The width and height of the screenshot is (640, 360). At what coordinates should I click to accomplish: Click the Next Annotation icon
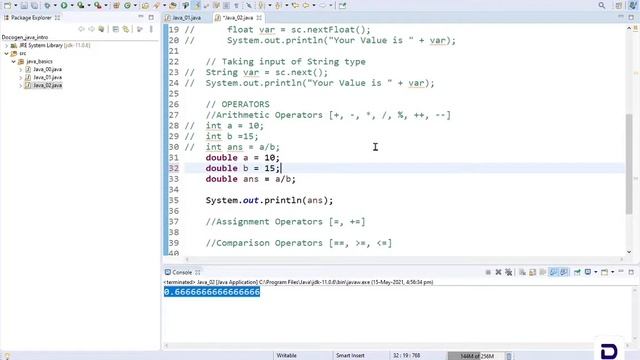click(261, 6)
